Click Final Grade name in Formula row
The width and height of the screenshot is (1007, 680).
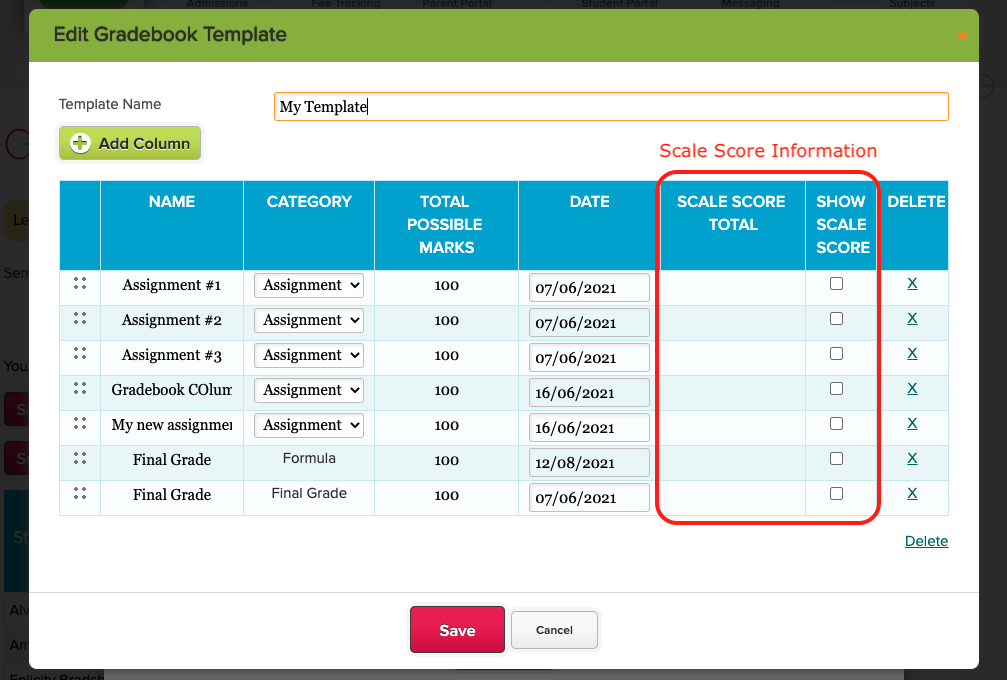[171, 460]
